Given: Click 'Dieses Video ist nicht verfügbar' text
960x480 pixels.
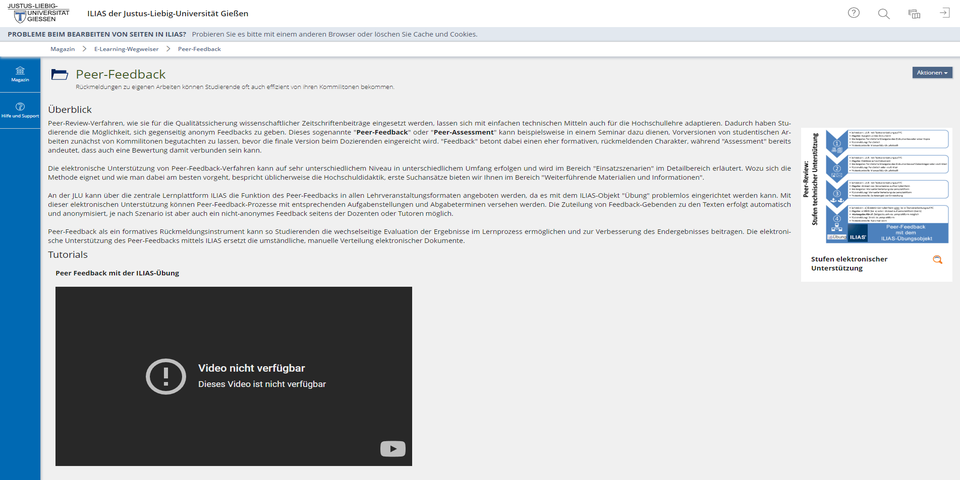Looking at the screenshot, I should coord(262,384).
